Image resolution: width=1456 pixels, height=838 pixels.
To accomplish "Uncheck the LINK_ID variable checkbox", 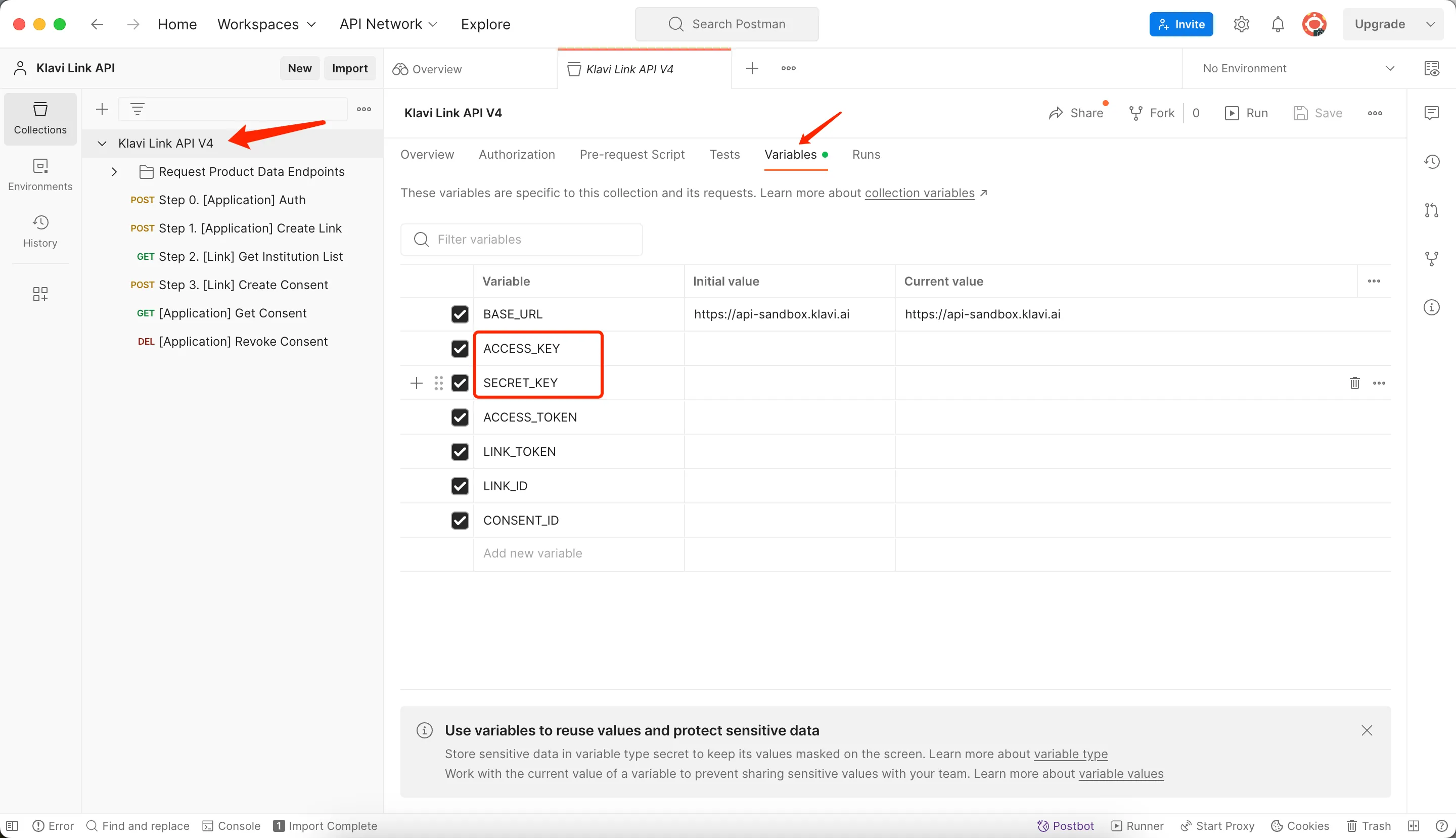I will pos(460,486).
